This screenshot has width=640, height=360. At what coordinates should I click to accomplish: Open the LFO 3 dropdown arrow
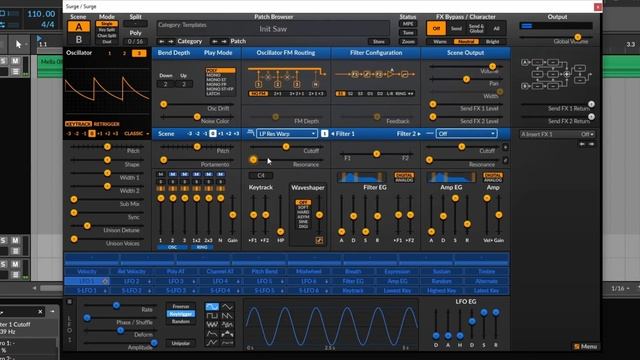[194, 281]
